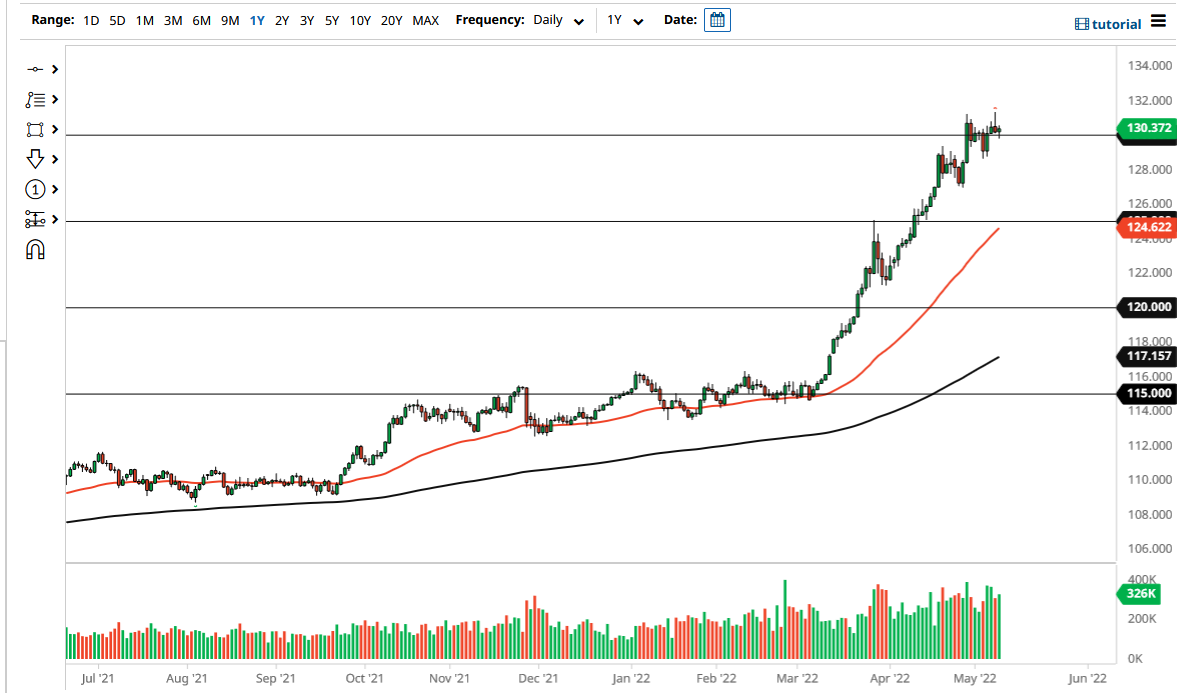Image resolution: width=1186 pixels, height=693 pixels.
Task: Select the numbered circle annotation tool
Action: click(x=35, y=189)
